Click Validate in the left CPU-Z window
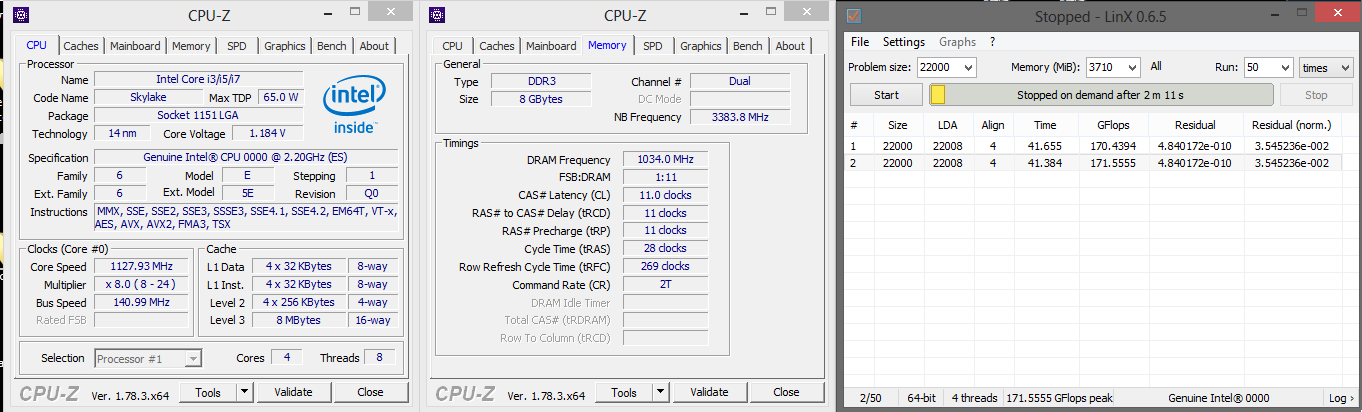Image resolution: width=1362 pixels, height=412 pixels. point(293,393)
